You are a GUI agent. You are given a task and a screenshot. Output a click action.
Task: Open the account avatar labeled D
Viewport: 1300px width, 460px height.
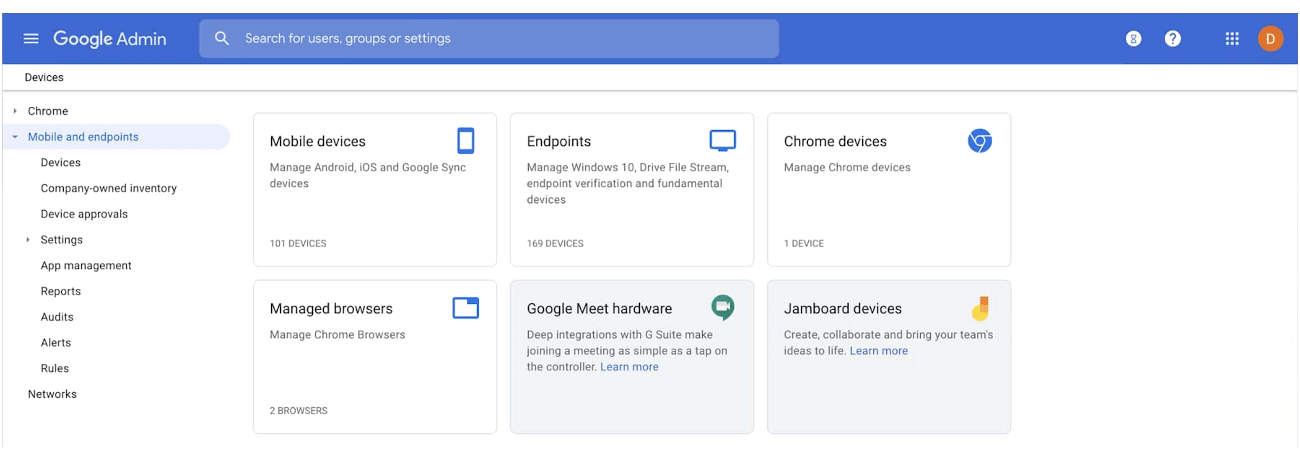tap(1270, 39)
